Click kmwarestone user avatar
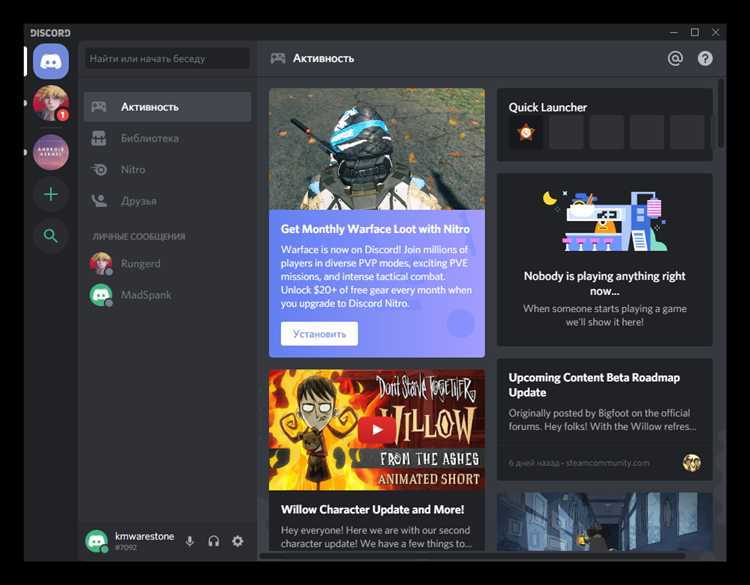 pyautogui.click(x=97, y=541)
